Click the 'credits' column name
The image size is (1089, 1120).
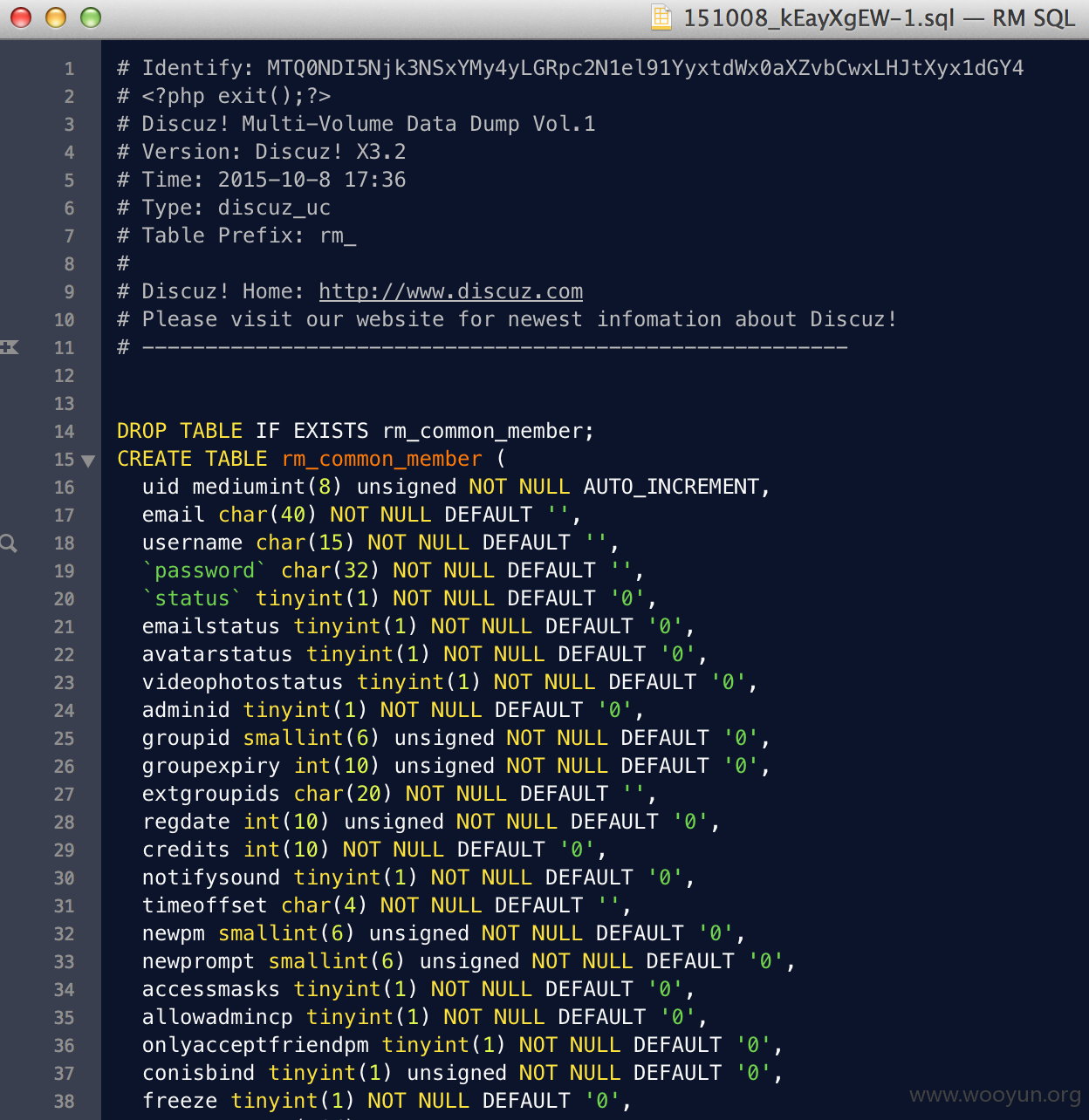[x=186, y=850]
